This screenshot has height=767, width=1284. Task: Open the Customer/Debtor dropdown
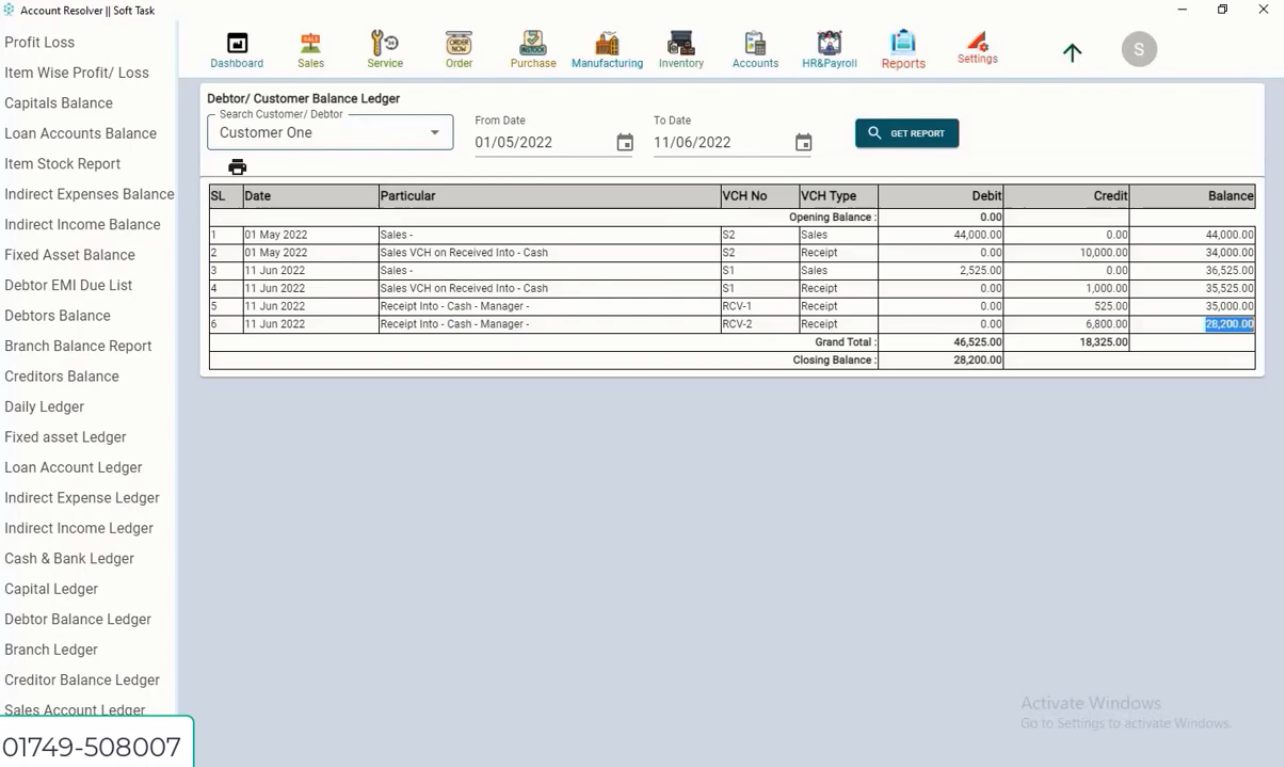click(434, 131)
